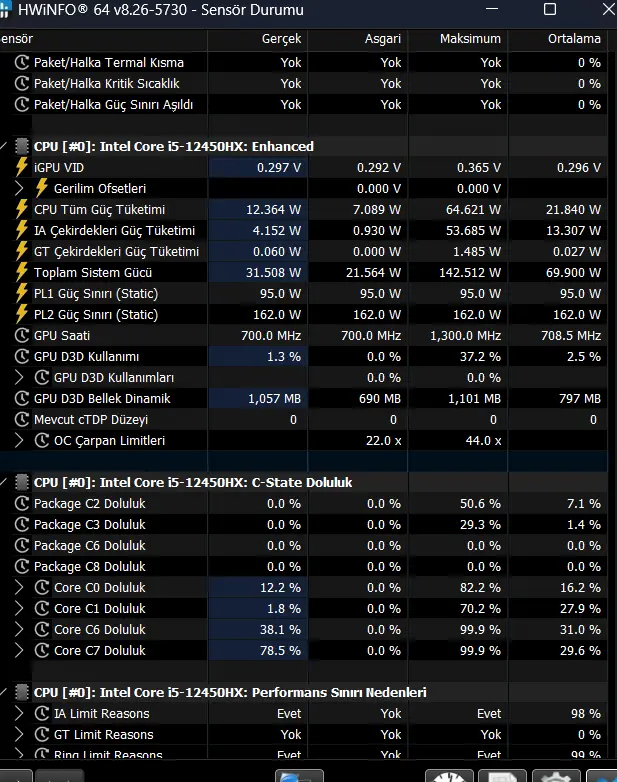Click clock icon beside Package C3 Doluluk
Viewport: 617px width, 782px height.
pos(22,524)
